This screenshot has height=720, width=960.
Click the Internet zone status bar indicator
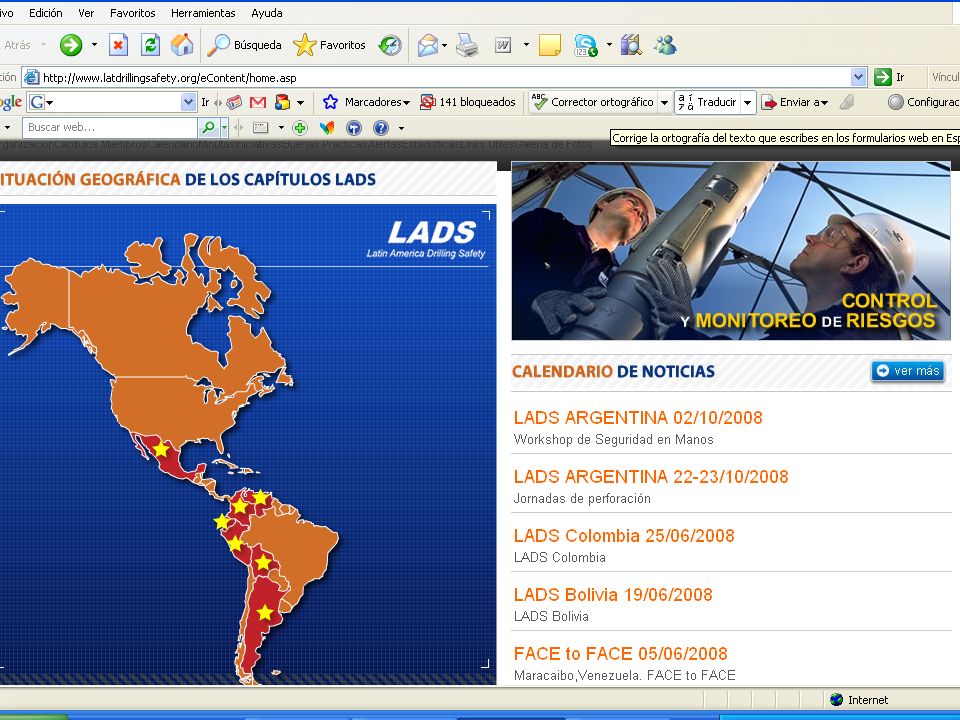click(x=859, y=700)
